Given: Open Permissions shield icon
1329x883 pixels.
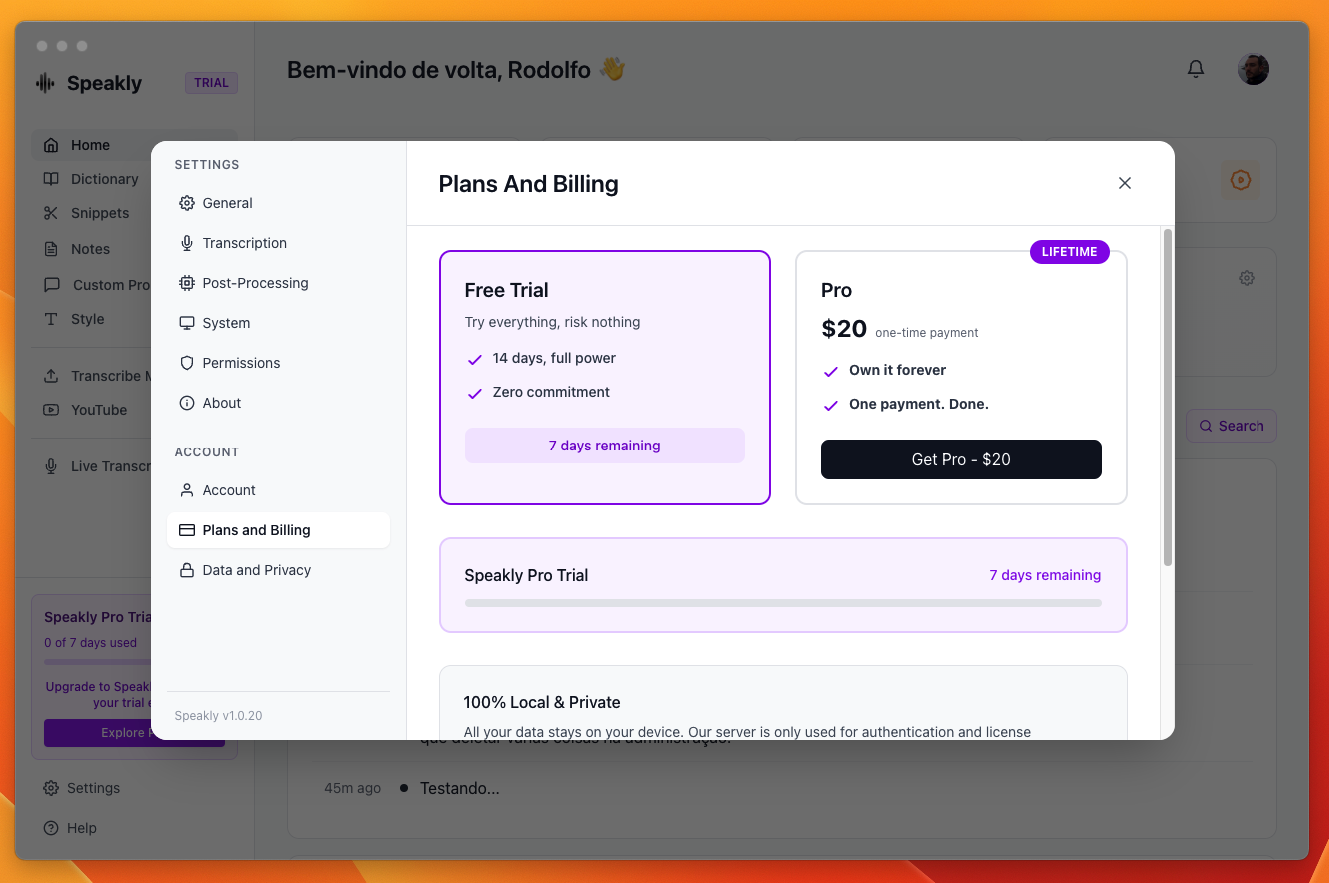Looking at the screenshot, I should coord(187,363).
